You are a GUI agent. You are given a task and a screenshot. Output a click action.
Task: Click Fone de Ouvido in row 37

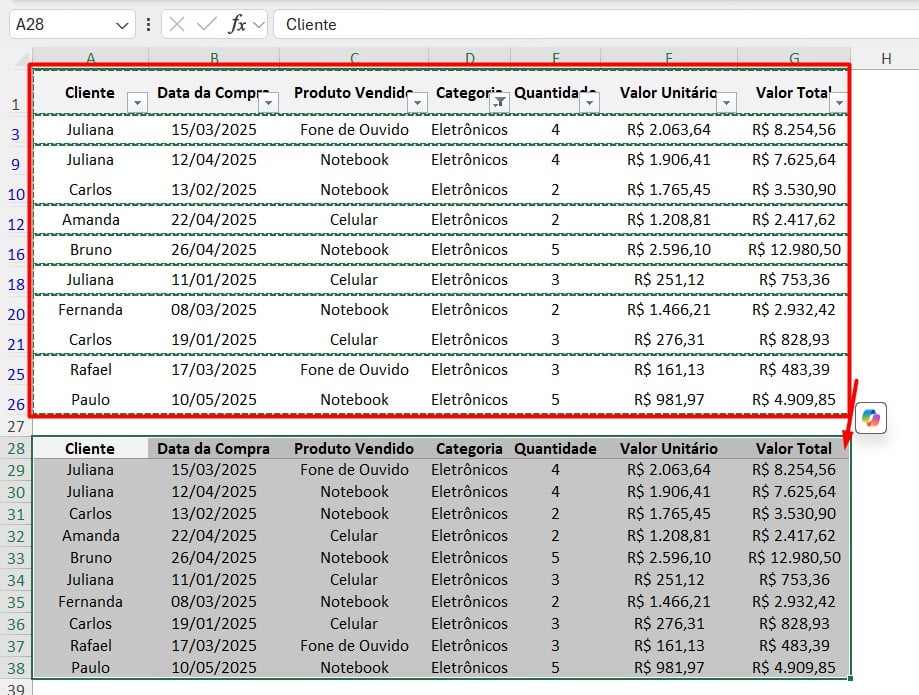pos(354,646)
